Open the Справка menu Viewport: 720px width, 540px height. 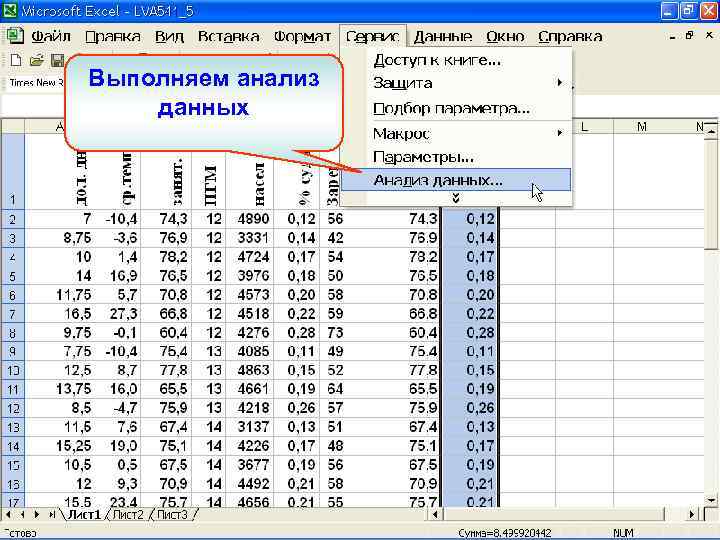(570, 36)
